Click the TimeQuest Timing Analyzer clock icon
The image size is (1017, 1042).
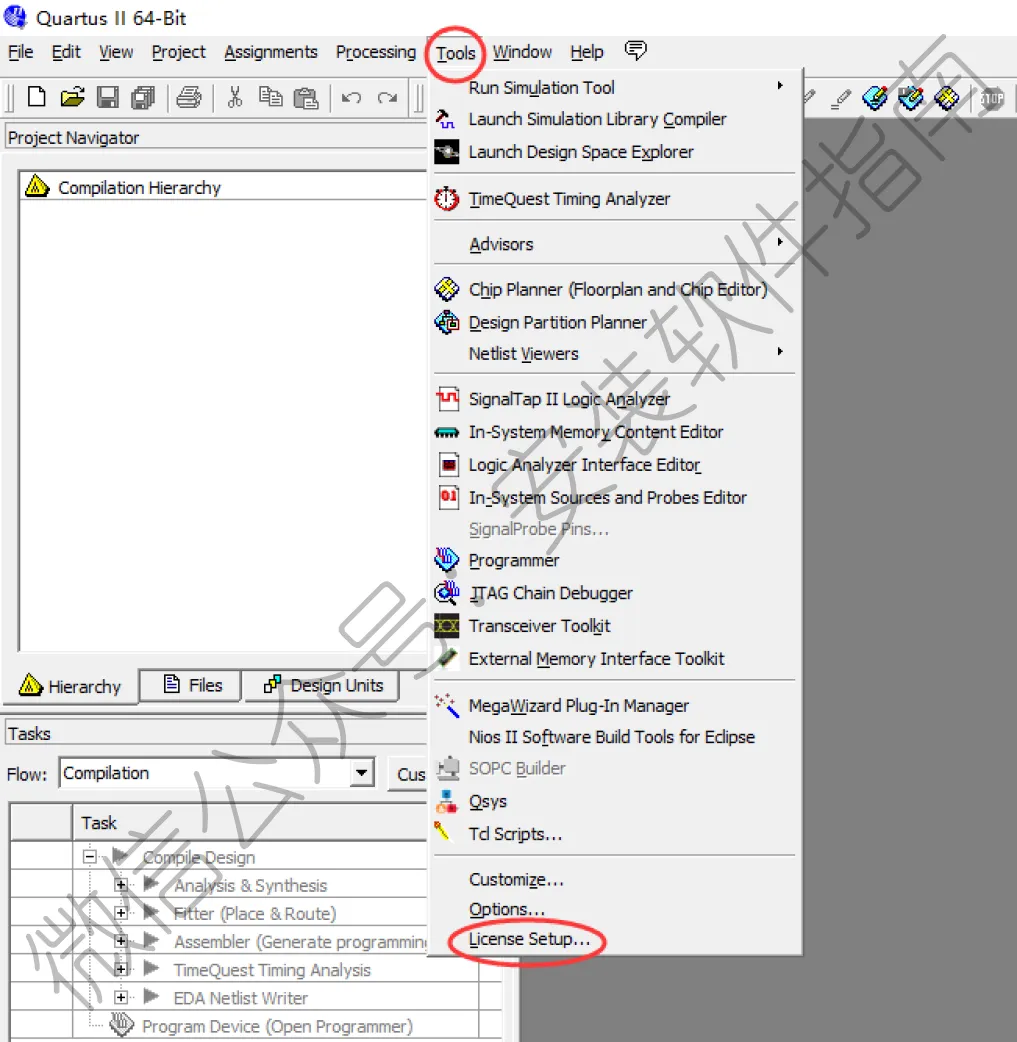[447, 199]
